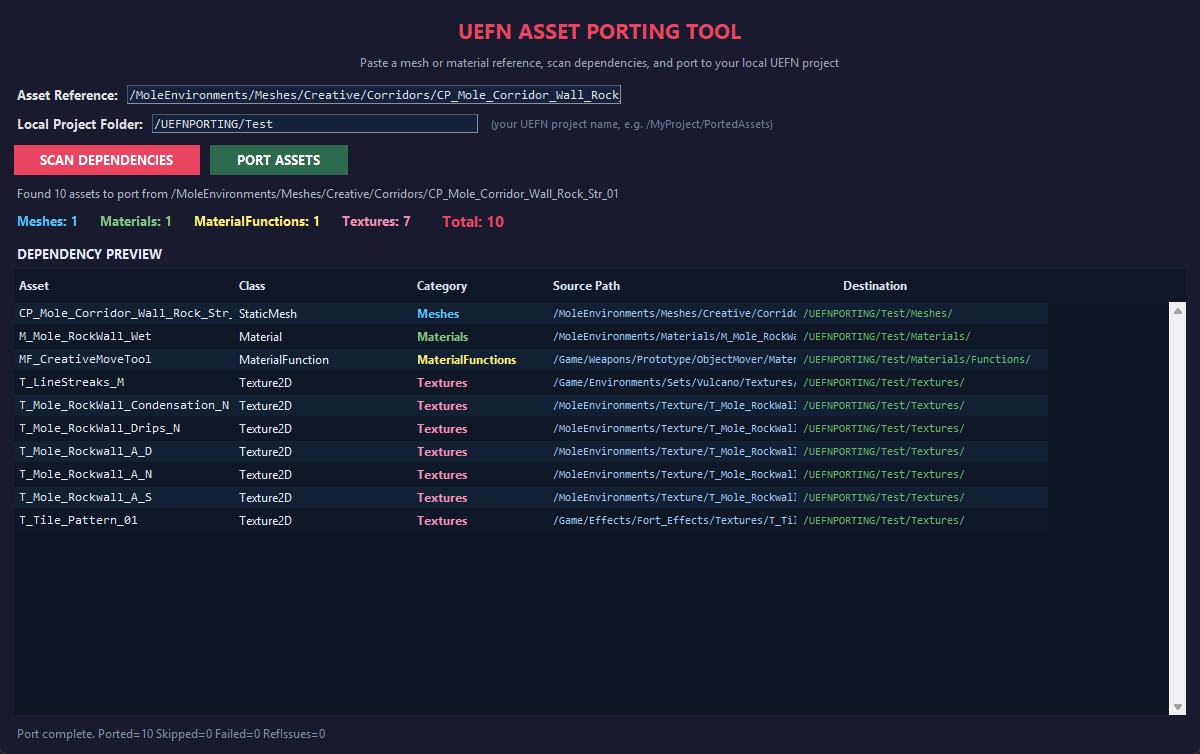Click the MaterialFunctions category cell
1200x754 pixels.
click(x=467, y=359)
